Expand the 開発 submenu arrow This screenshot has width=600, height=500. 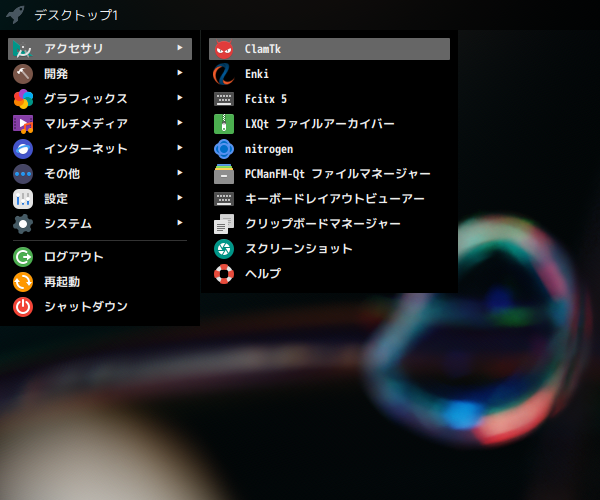pos(180,72)
